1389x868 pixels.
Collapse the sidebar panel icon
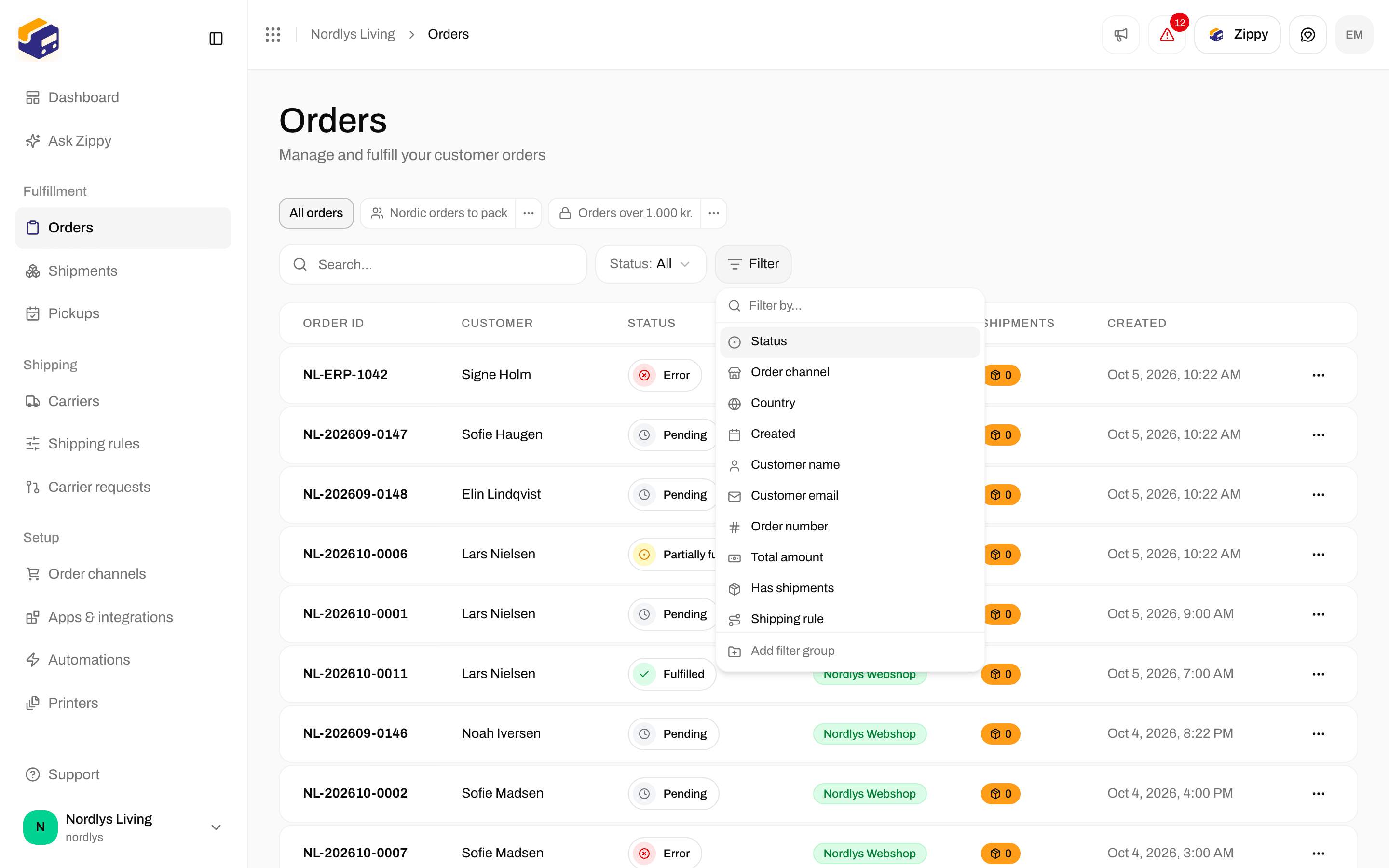pos(216,39)
